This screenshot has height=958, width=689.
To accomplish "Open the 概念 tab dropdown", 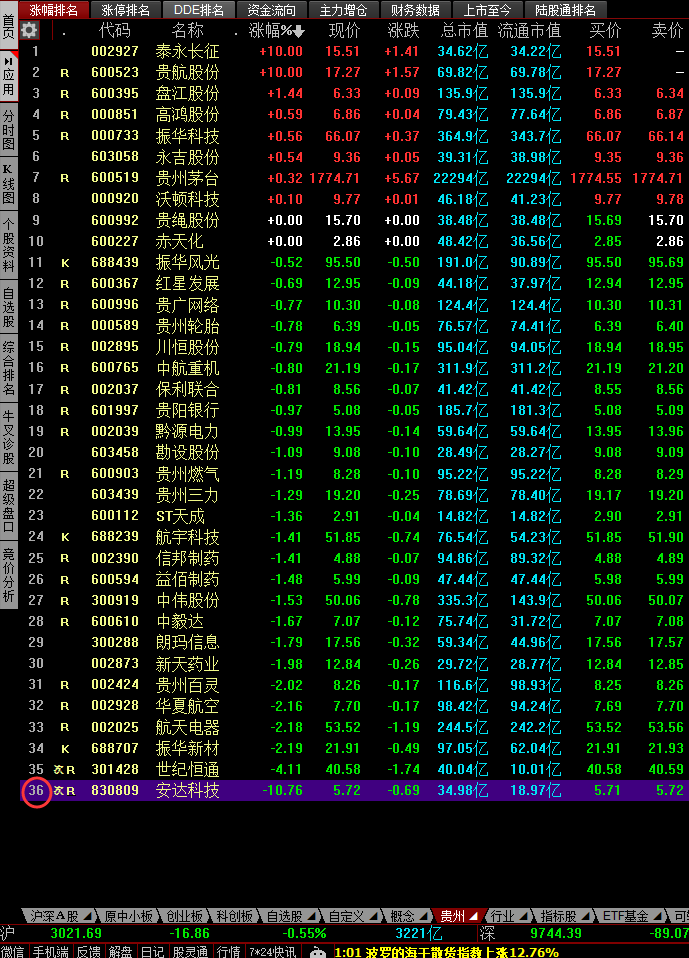I will pyautogui.click(x=424, y=916).
